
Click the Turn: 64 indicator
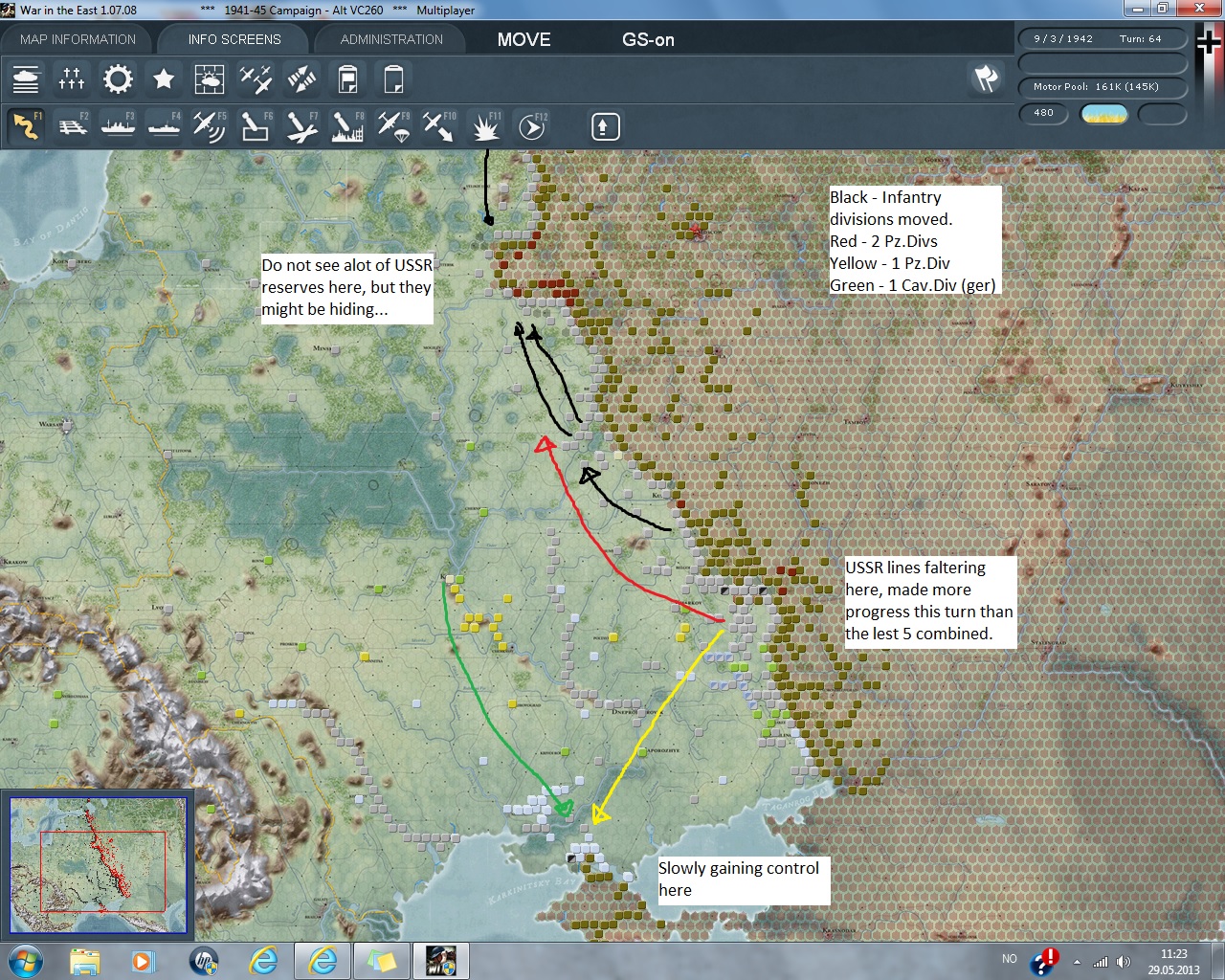click(x=1140, y=39)
